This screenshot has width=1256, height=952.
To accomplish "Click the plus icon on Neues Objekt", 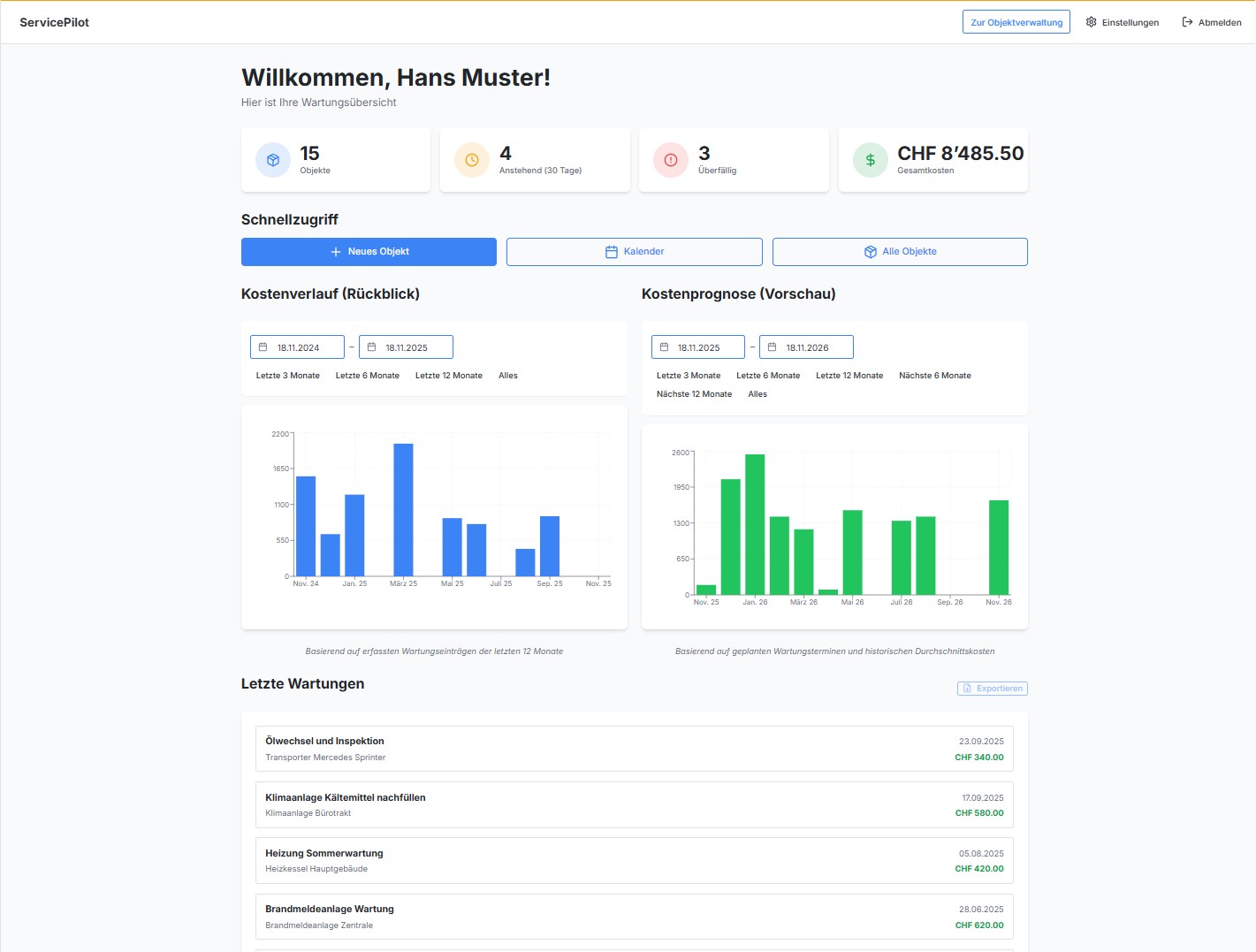I will pos(336,252).
